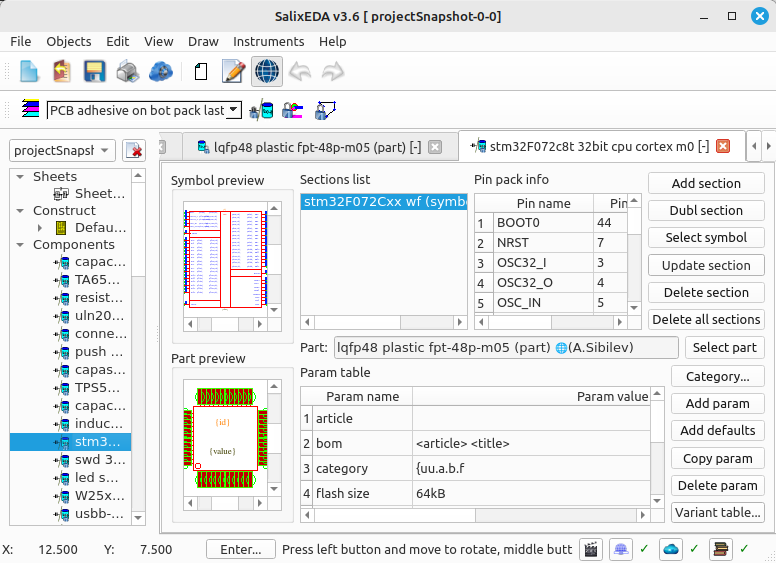
Task: Open the layers stack icon
Action: tap(30, 109)
